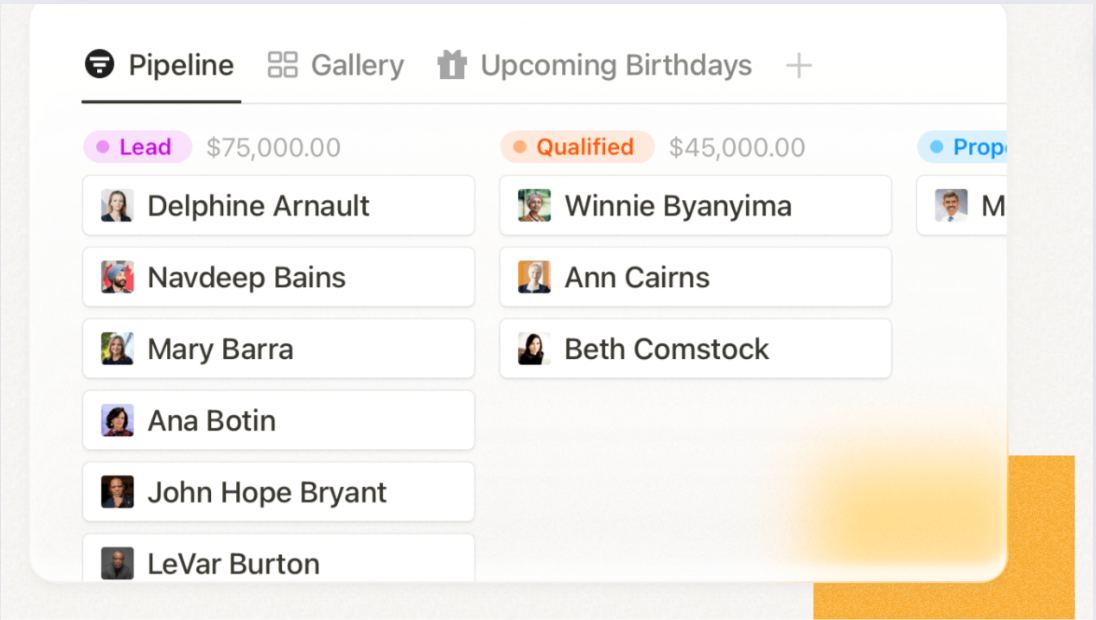Open the Ann Cairns card
Screen dimensions: 1096x620
(695, 277)
